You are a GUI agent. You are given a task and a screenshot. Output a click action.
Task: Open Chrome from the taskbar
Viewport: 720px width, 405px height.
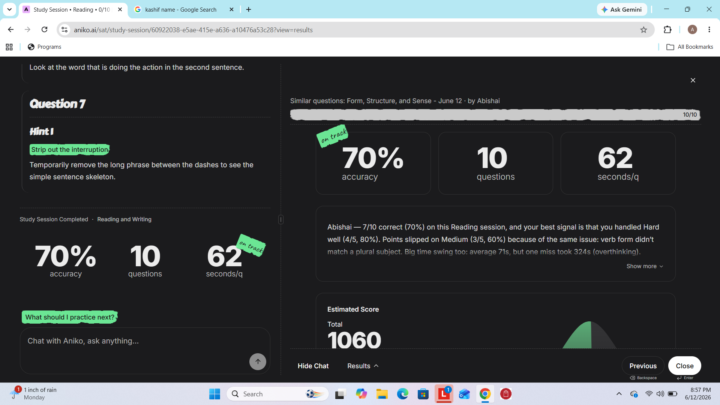[x=485, y=394]
